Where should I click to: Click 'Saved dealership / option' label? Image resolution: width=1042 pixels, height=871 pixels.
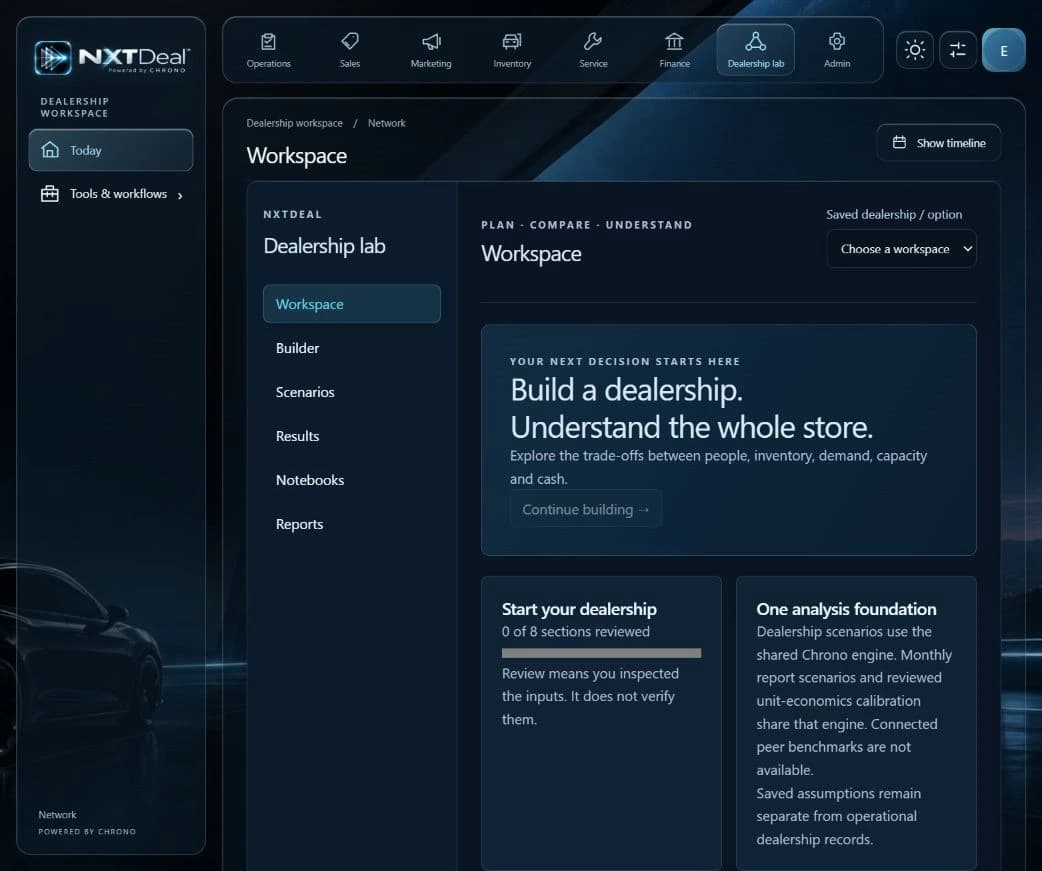pos(894,214)
